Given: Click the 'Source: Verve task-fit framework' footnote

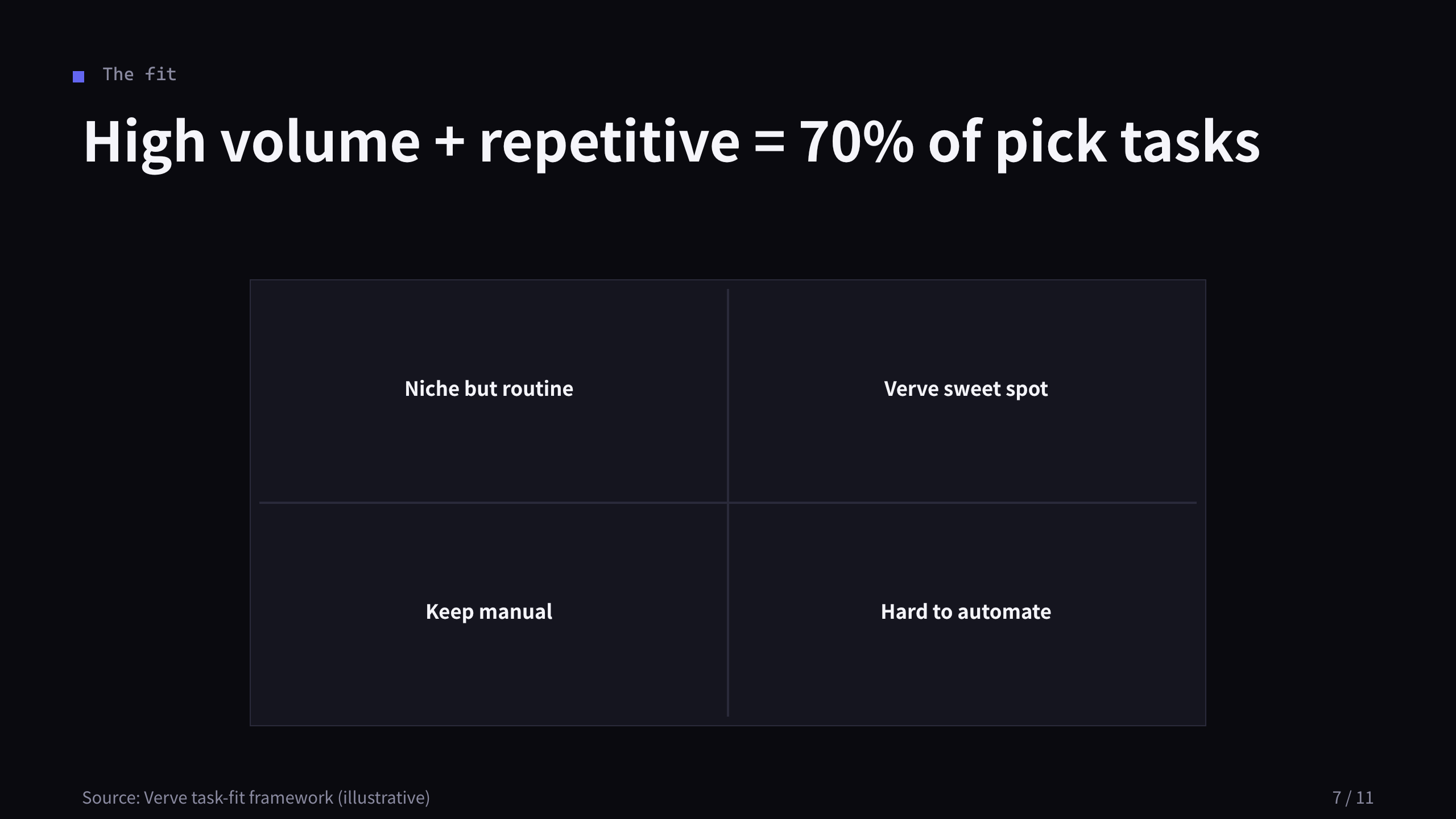Looking at the screenshot, I should pyautogui.click(x=256, y=798).
